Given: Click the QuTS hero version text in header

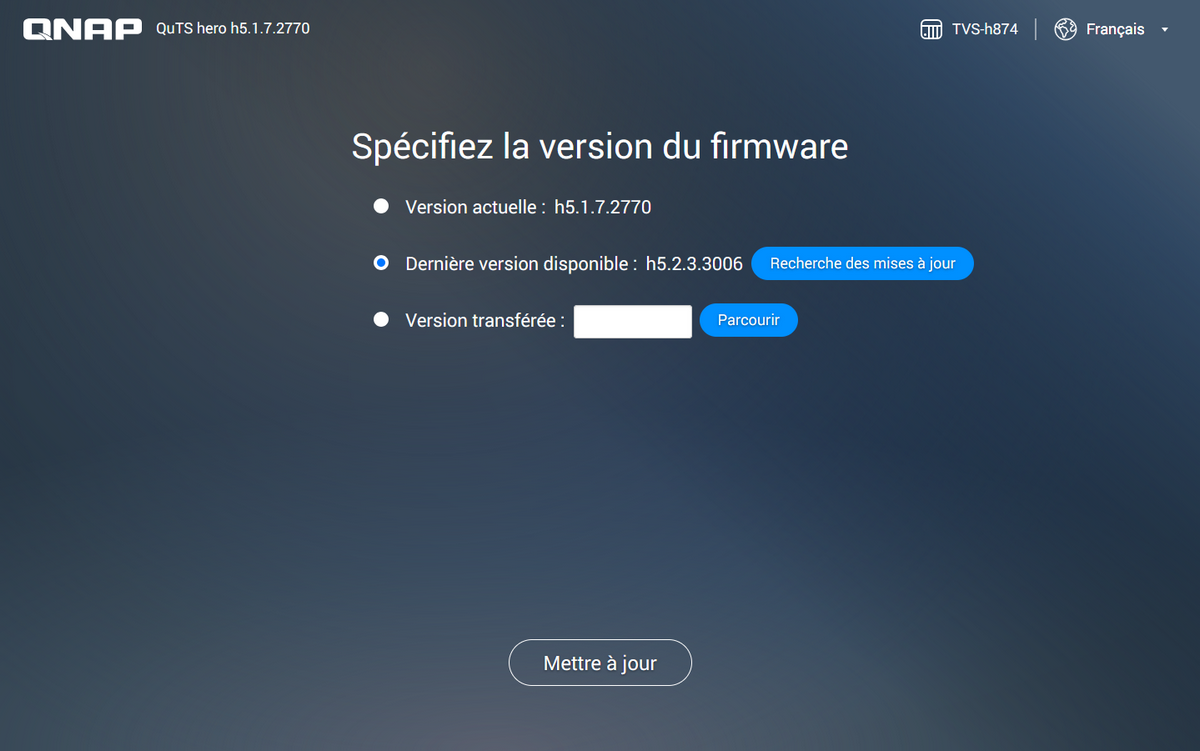Looking at the screenshot, I should tap(233, 29).
